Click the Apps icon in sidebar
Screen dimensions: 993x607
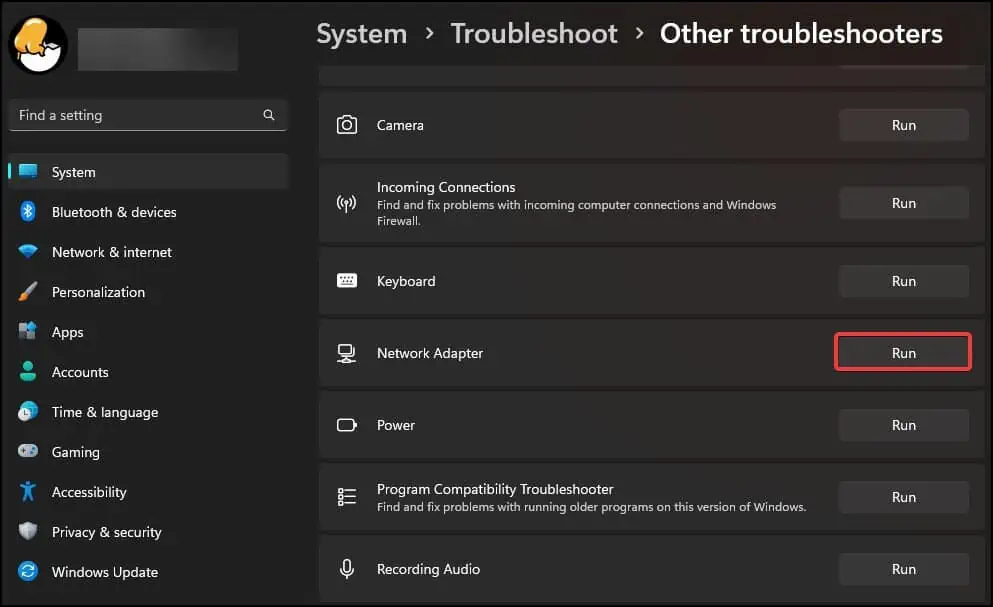(x=28, y=331)
